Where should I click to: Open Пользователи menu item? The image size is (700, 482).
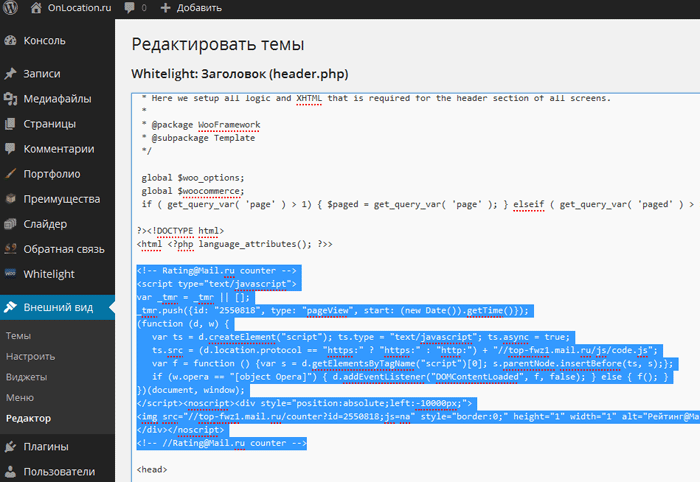tap(59, 472)
